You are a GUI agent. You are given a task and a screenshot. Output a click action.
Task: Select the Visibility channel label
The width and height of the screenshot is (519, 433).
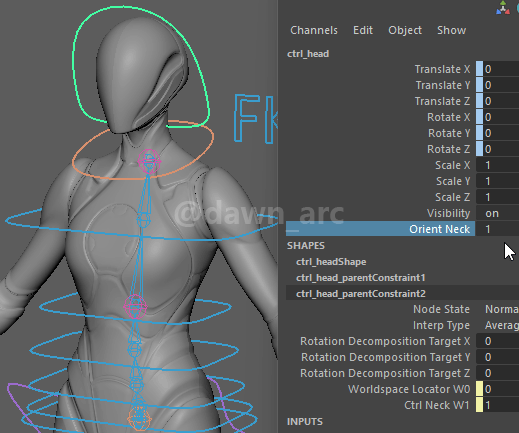coord(448,213)
